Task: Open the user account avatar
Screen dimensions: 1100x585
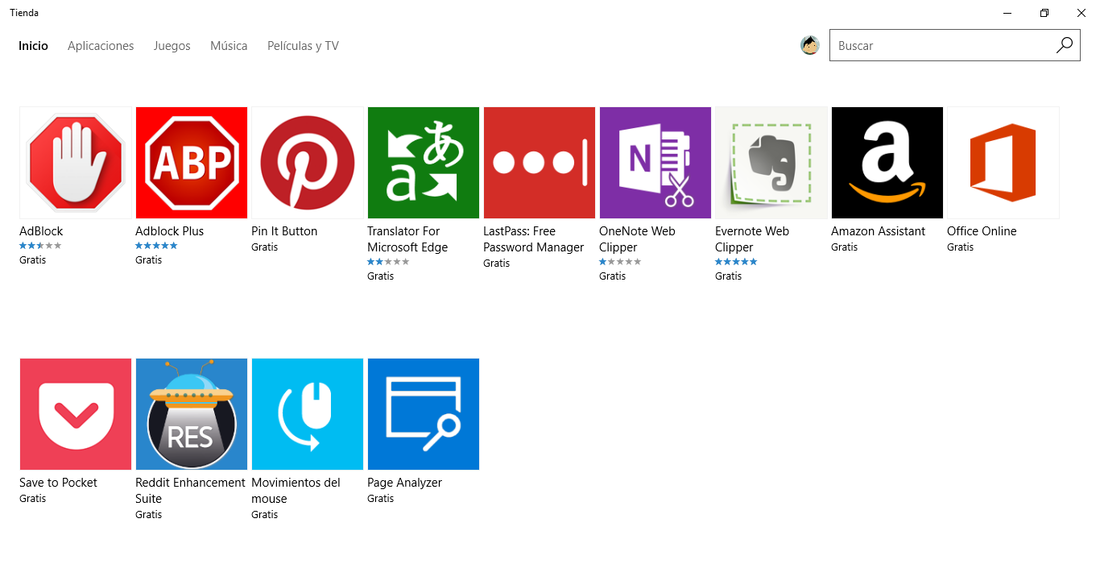Action: click(x=810, y=45)
